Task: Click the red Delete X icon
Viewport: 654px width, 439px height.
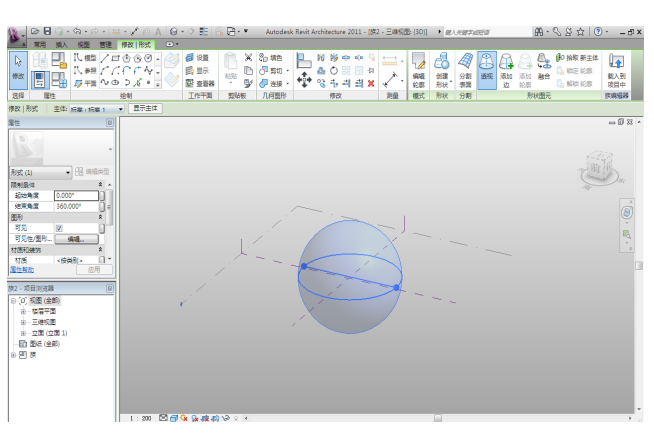Action: point(372,83)
